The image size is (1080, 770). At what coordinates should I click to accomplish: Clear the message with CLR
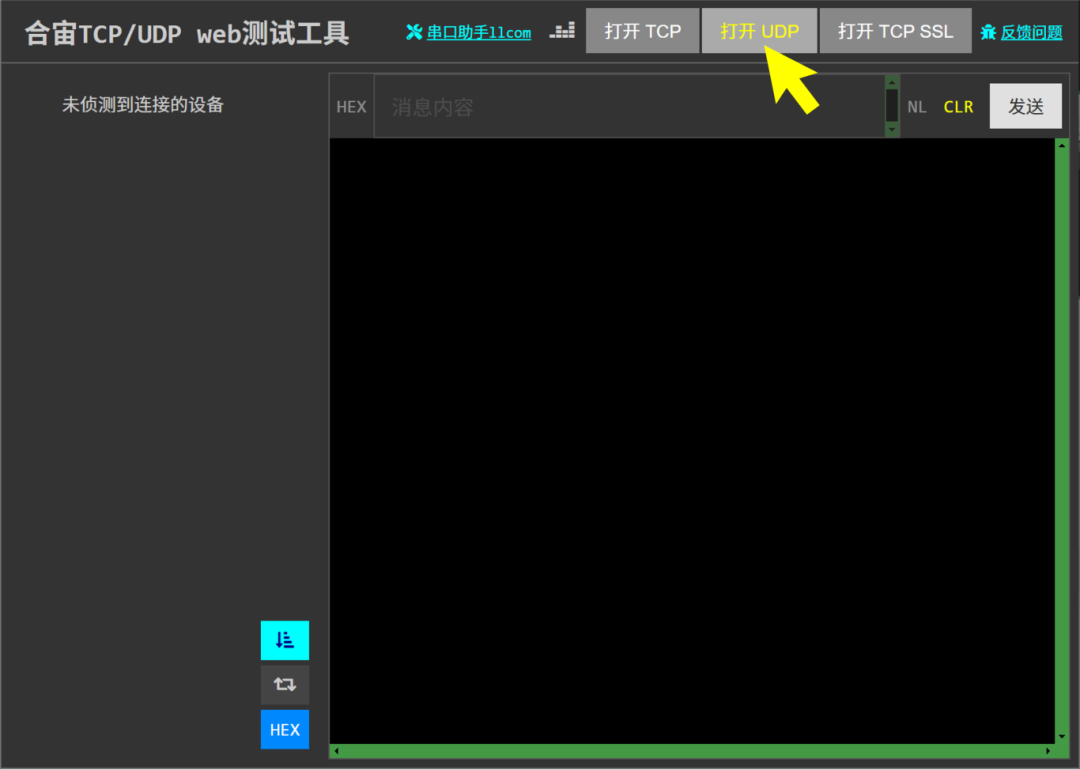click(958, 106)
